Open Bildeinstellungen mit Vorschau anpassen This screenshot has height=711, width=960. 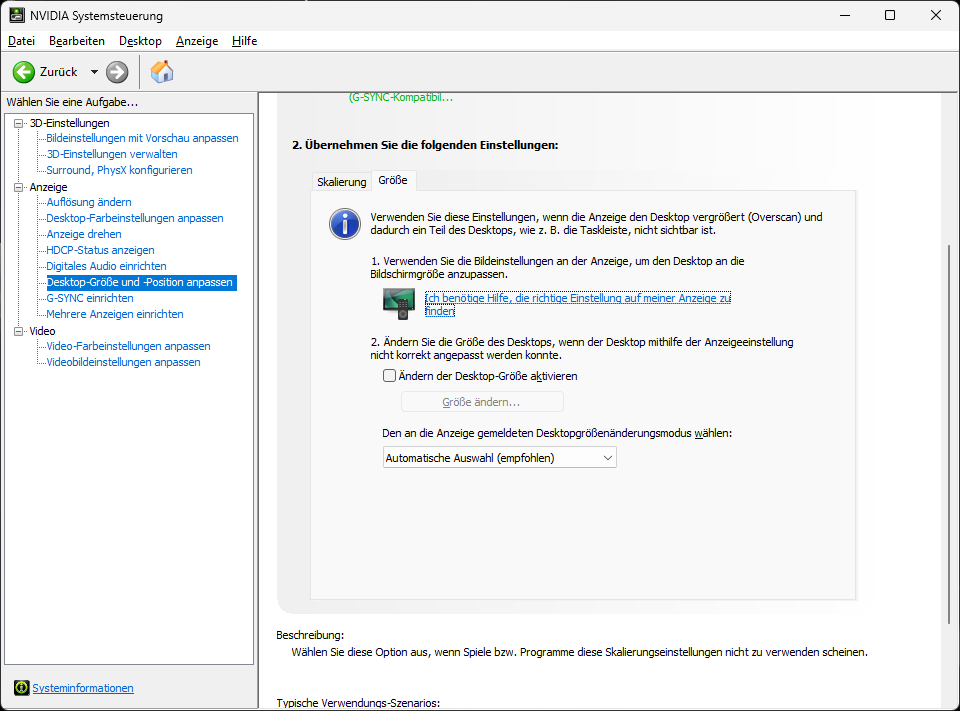[x=143, y=138]
